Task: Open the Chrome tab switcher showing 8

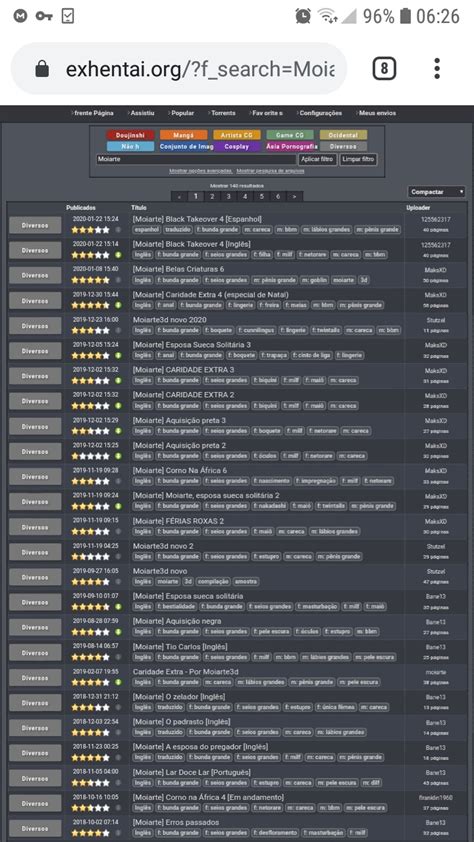Action: pyautogui.click(x=384, y=69)
